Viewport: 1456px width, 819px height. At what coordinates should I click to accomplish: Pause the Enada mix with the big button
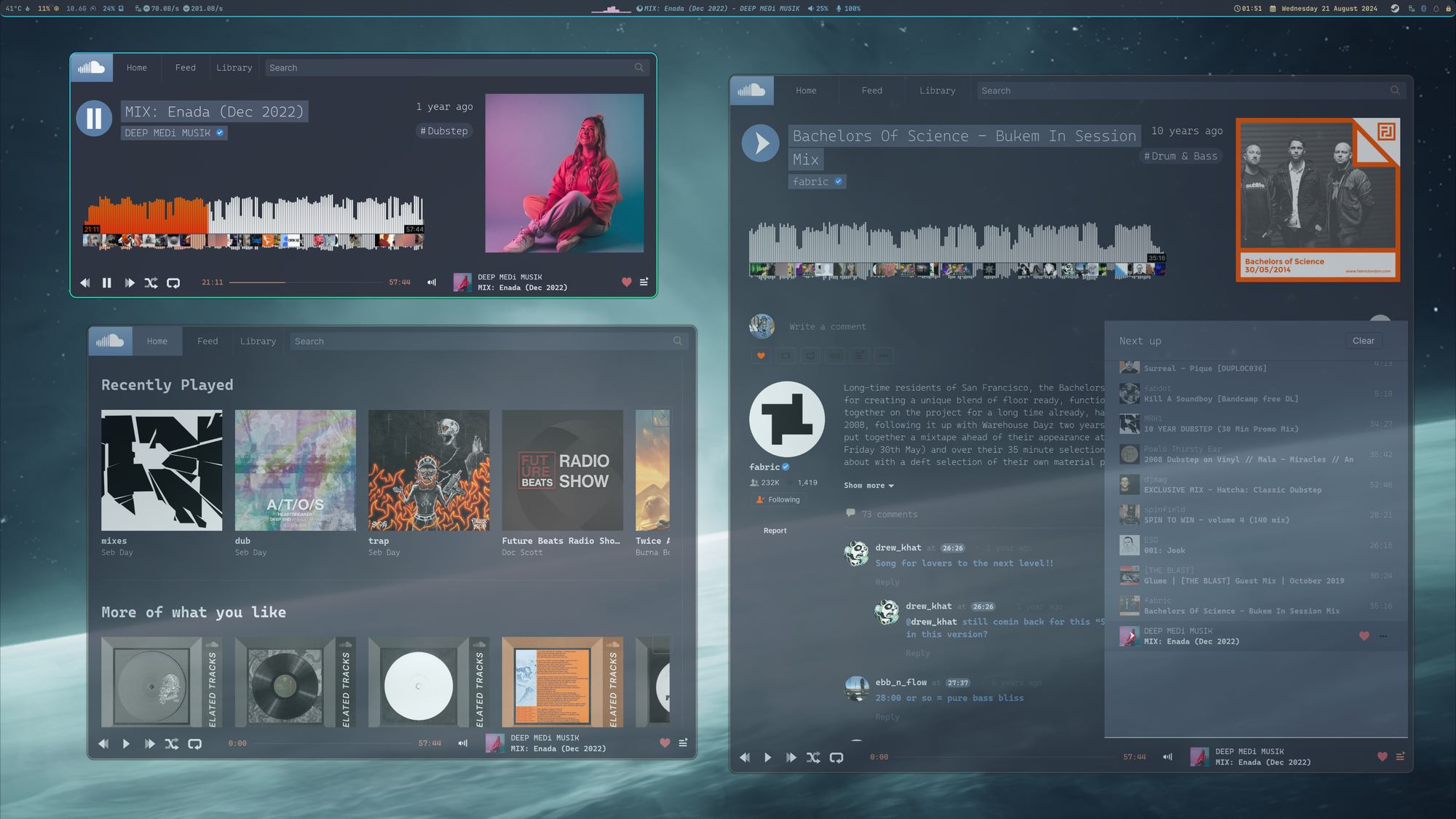point(94,118)
